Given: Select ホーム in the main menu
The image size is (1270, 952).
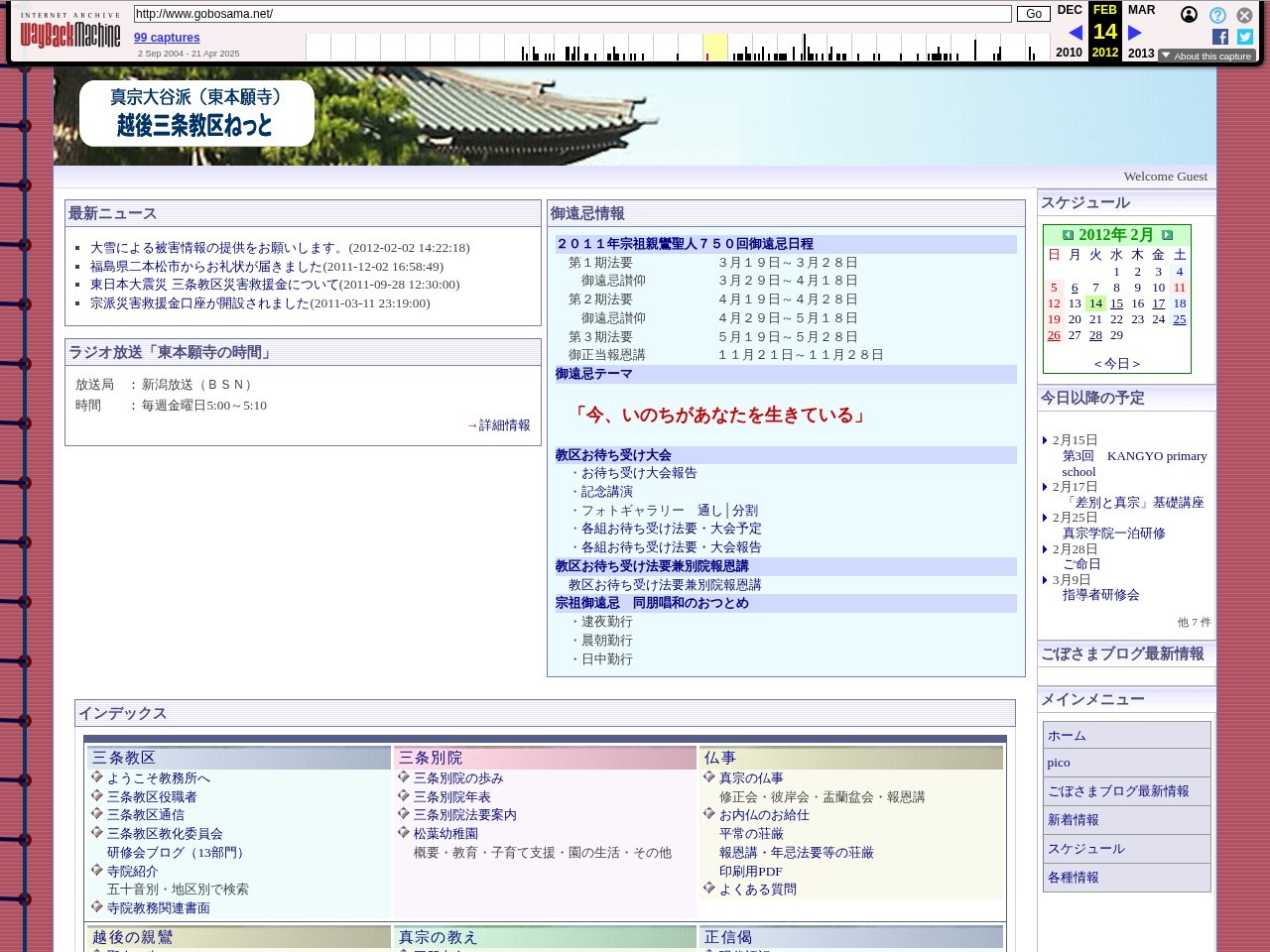Looking at the screenshot, I should point(1067,736).
